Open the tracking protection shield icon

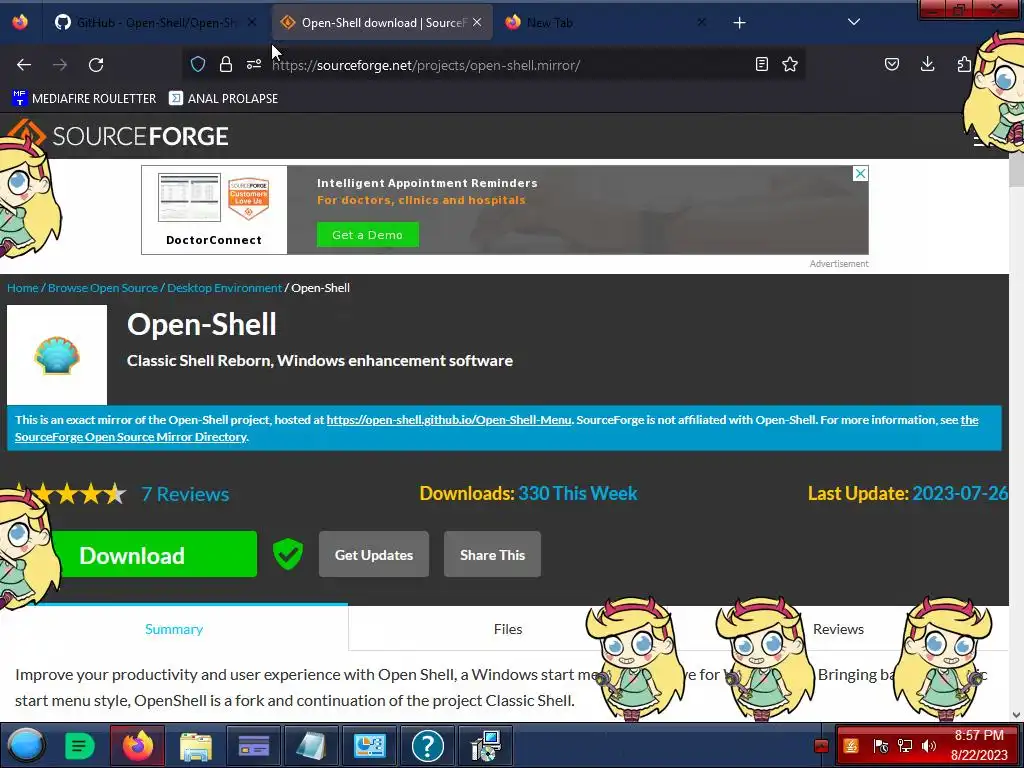[x=198, y=64]
